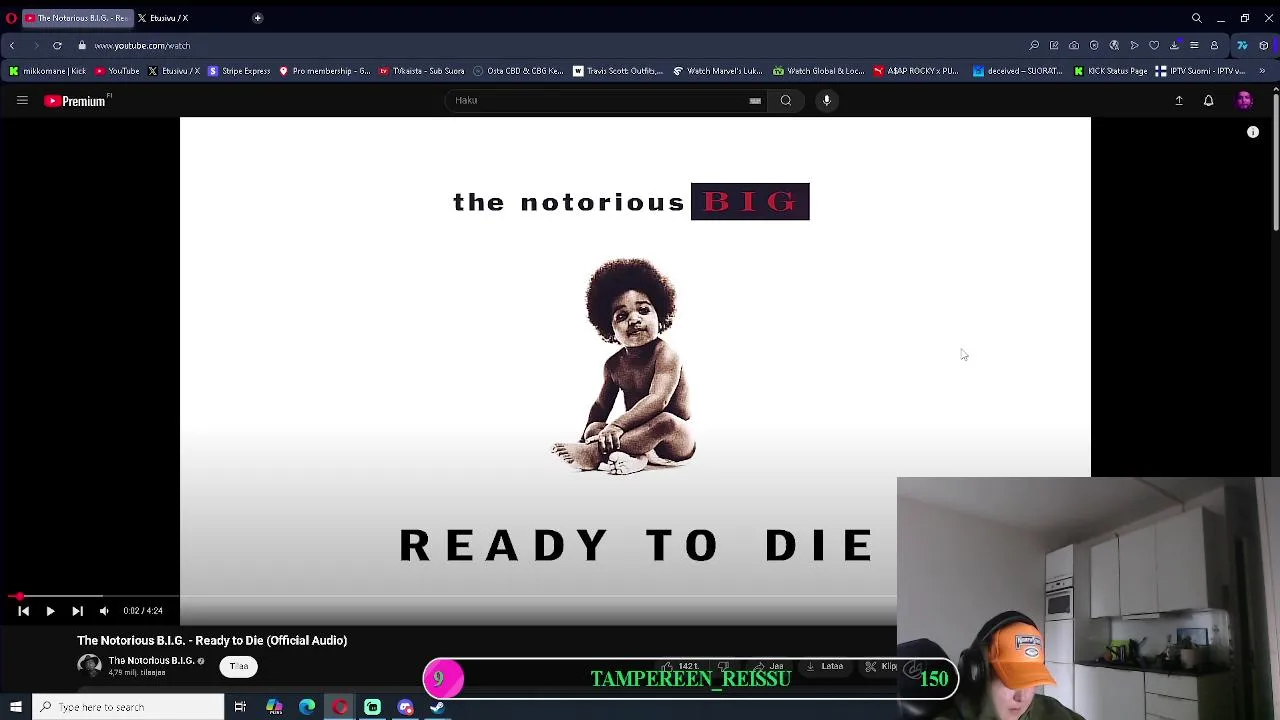
Task: Open the edit-page pencil toolbar icon
Action: 1054,45
